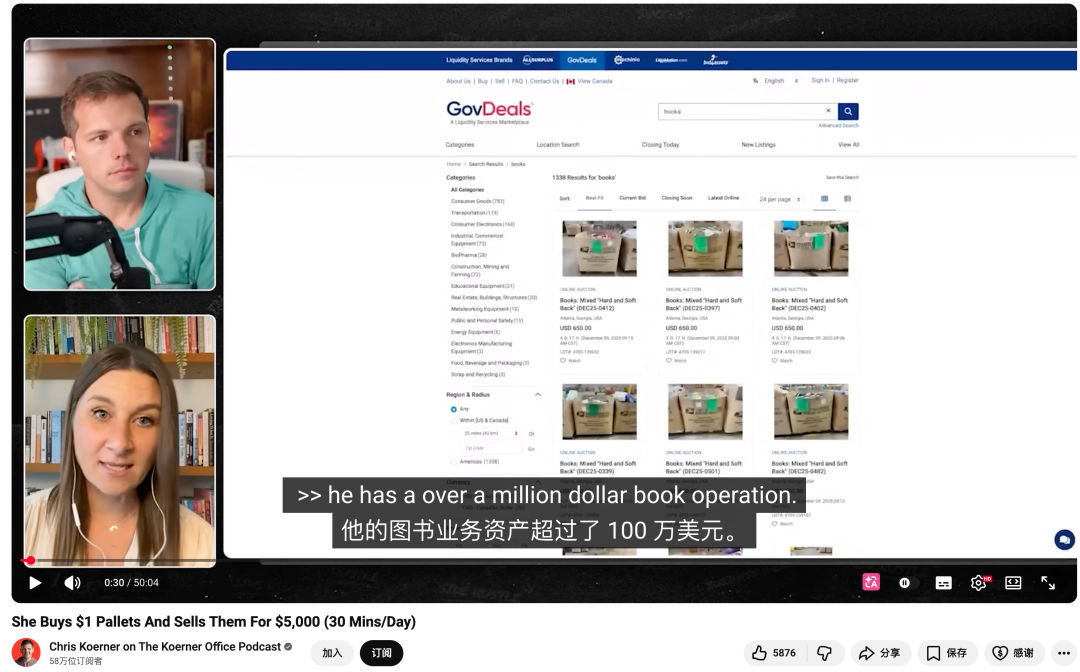Click the Register link

coord(847,81)
